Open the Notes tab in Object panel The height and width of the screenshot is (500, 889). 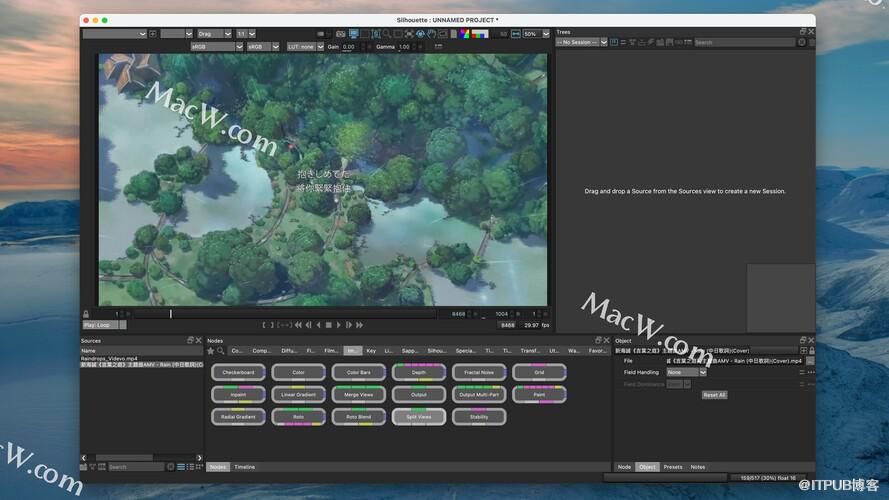(698, 467)
